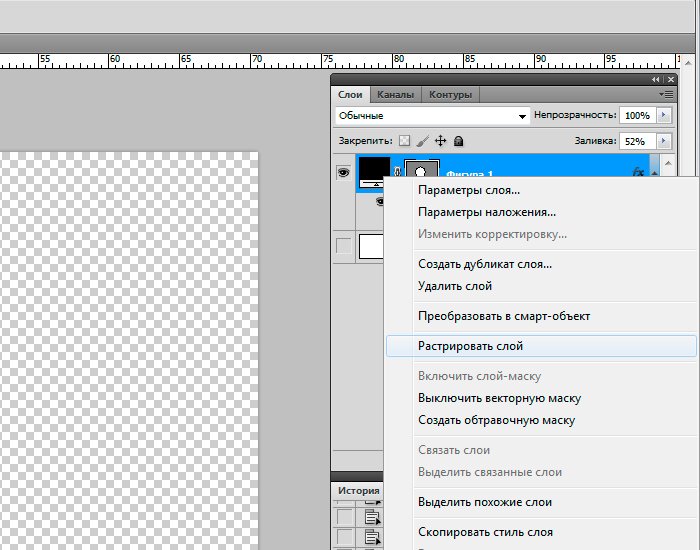Screen dimensions: 700x550
Task: Open the Заливка slider arrow
Action: [x=663, y=142]
